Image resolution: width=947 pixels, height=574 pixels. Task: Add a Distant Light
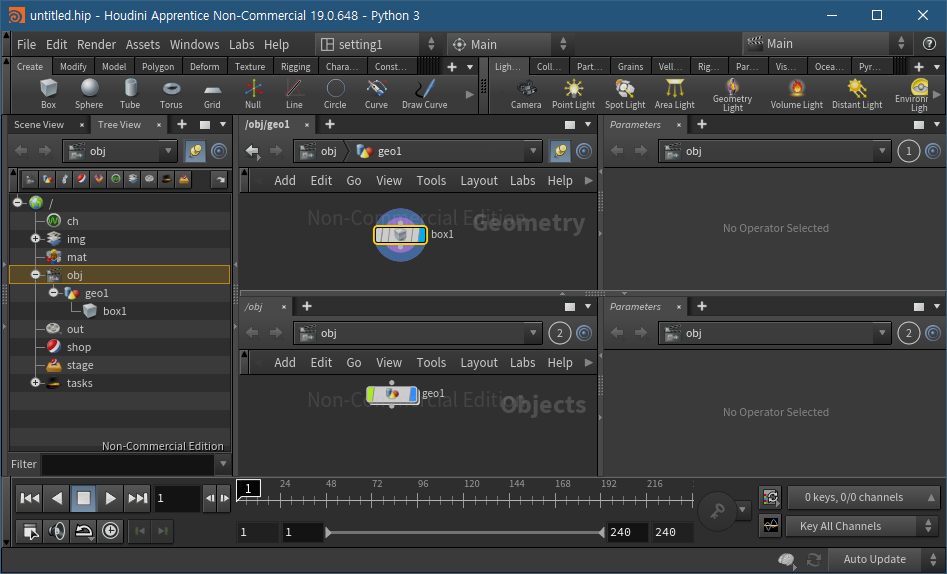tap(857, 94)
